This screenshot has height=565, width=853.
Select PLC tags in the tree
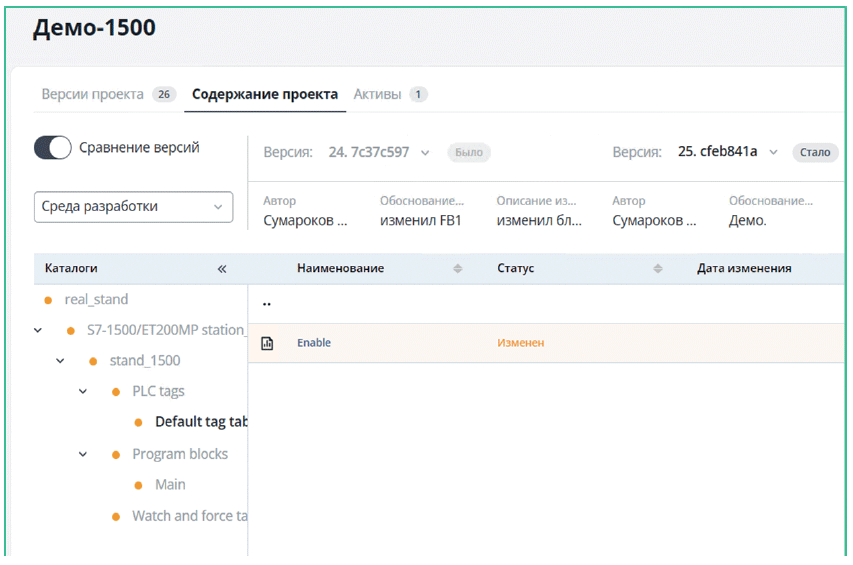[x=158, y=392]
